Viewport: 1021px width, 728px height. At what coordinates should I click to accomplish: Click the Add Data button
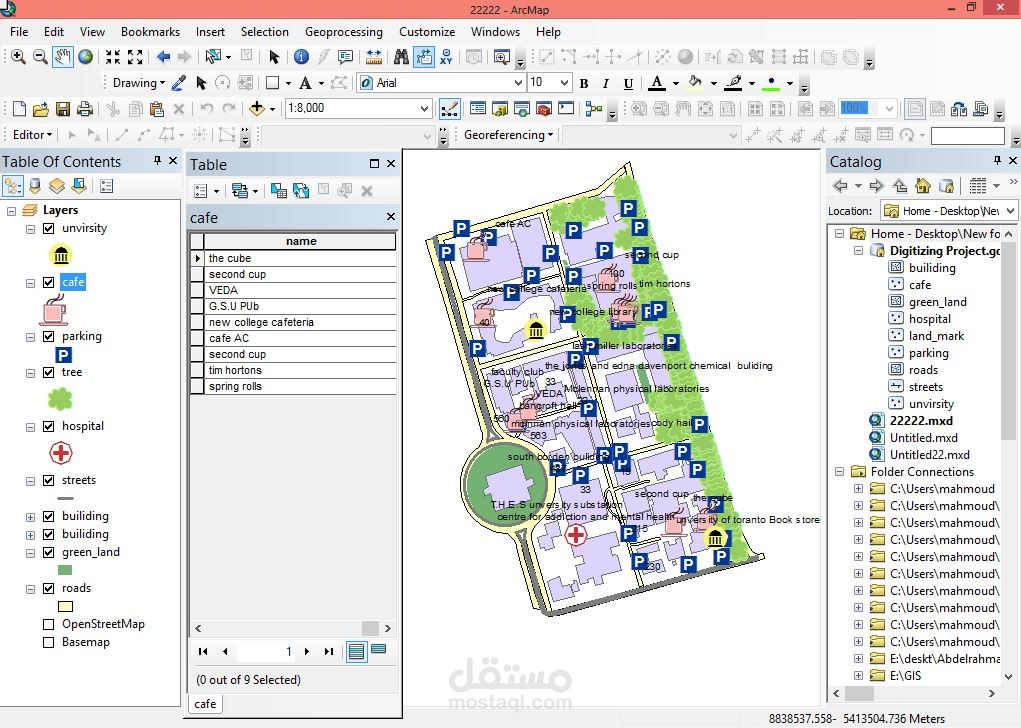(257, 109)
